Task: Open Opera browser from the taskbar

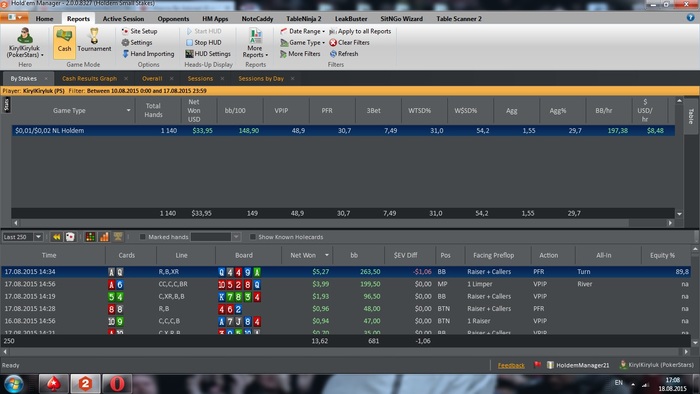Action: coord(117,384)
